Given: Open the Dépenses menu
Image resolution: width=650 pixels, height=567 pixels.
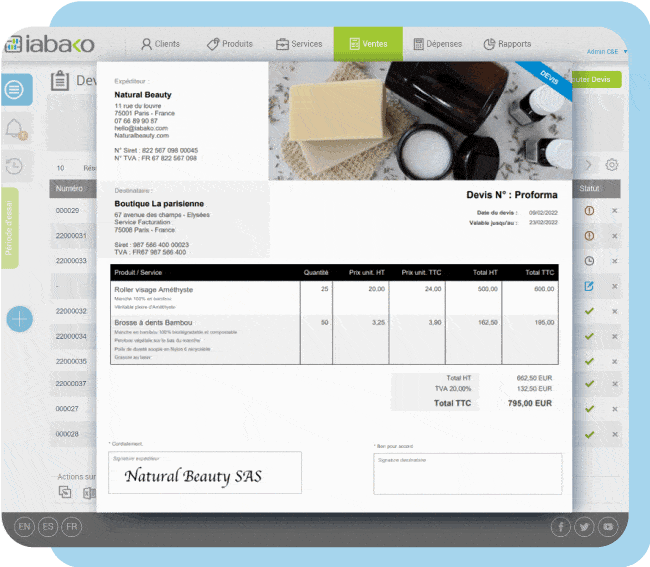Looking at the screenshot, I should click(x=438, y=44).
